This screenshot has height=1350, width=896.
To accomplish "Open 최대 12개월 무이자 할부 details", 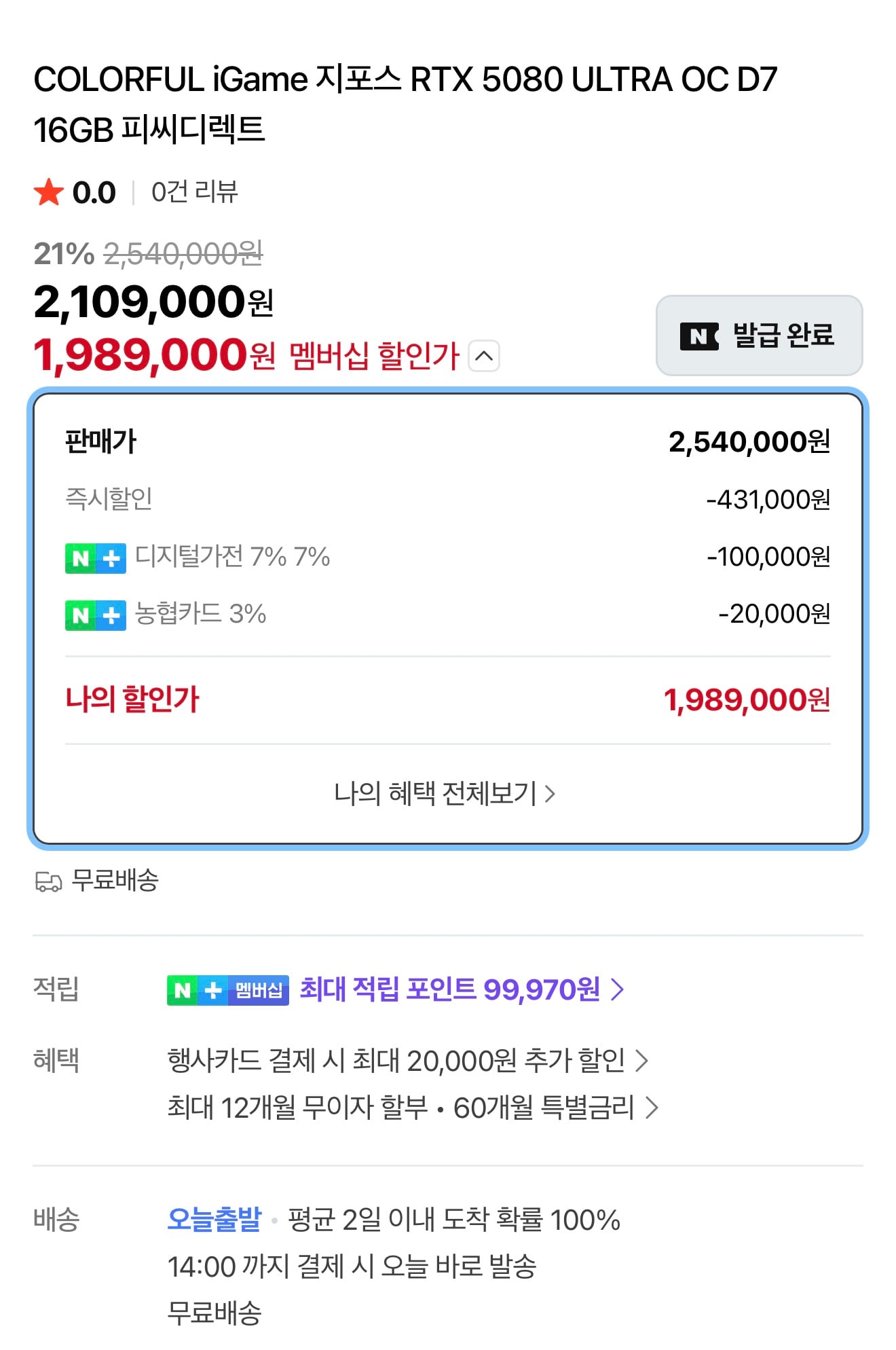I will 297,1108.
